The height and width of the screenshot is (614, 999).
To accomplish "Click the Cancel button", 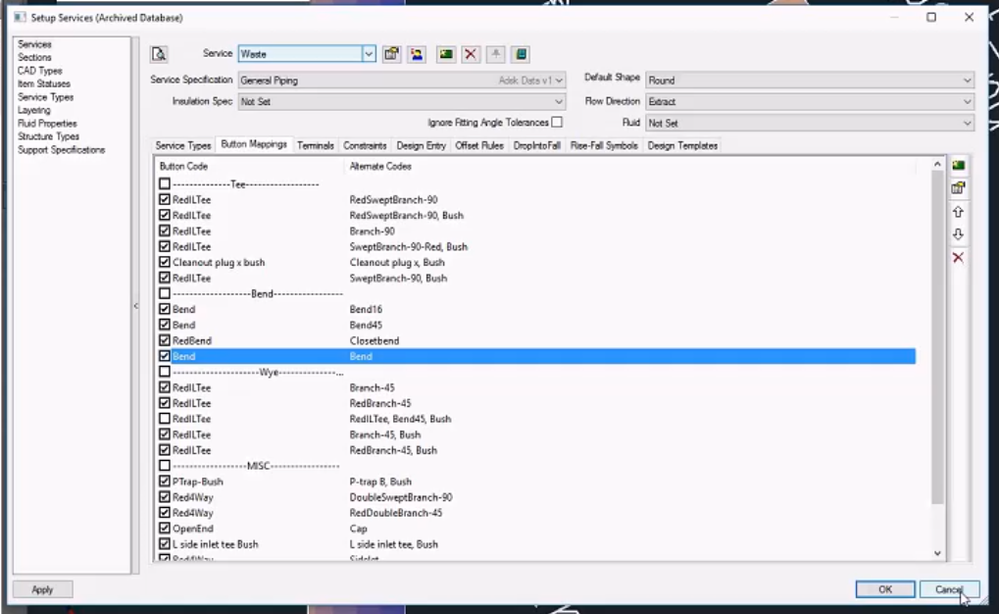I will tap(949, 589).
